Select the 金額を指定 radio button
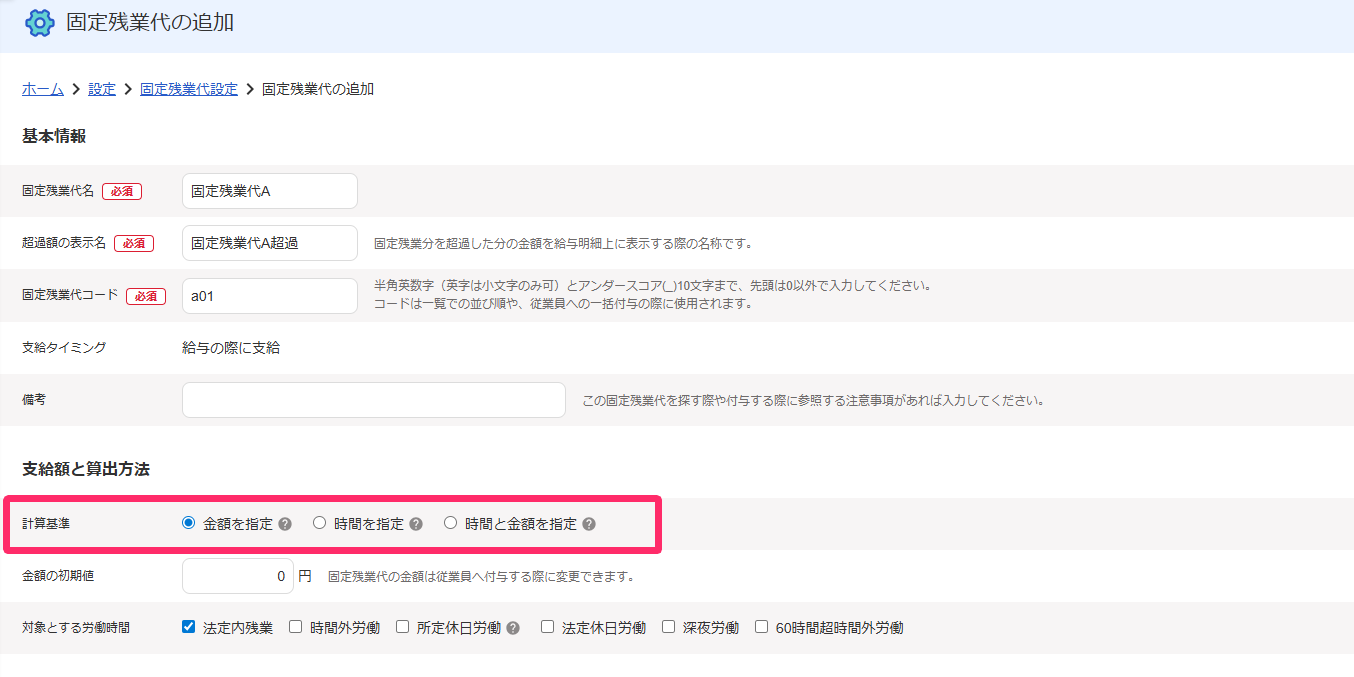The height and width of the screenshot is (677, 1354). click(189, 523)
